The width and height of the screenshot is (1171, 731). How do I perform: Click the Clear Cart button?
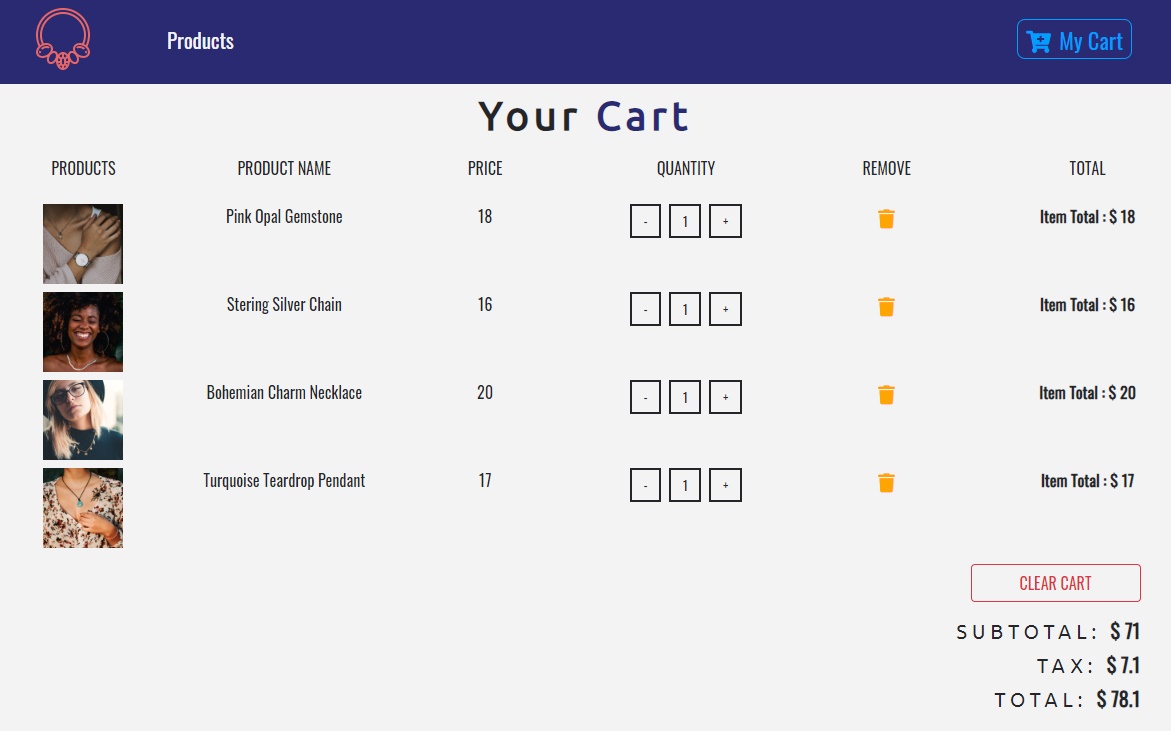coord(1055,583)
